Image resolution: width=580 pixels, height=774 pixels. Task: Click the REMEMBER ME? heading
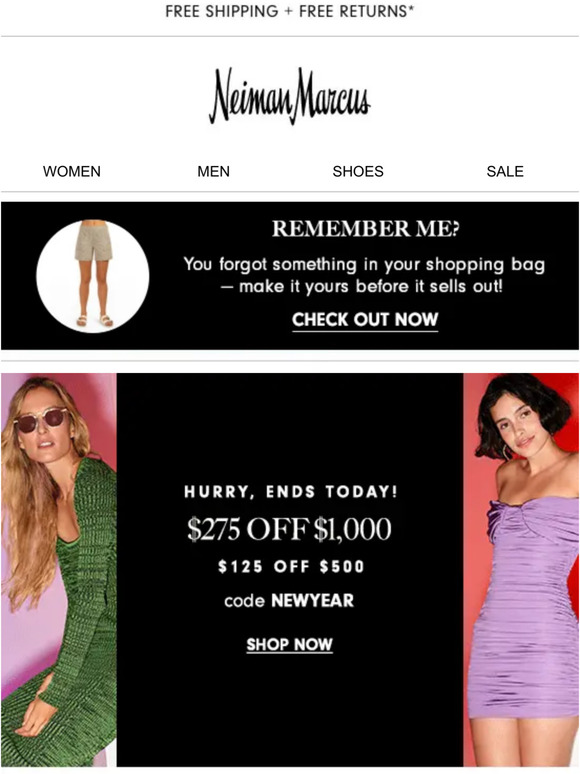pyautogui.click(x=365, y=229)
